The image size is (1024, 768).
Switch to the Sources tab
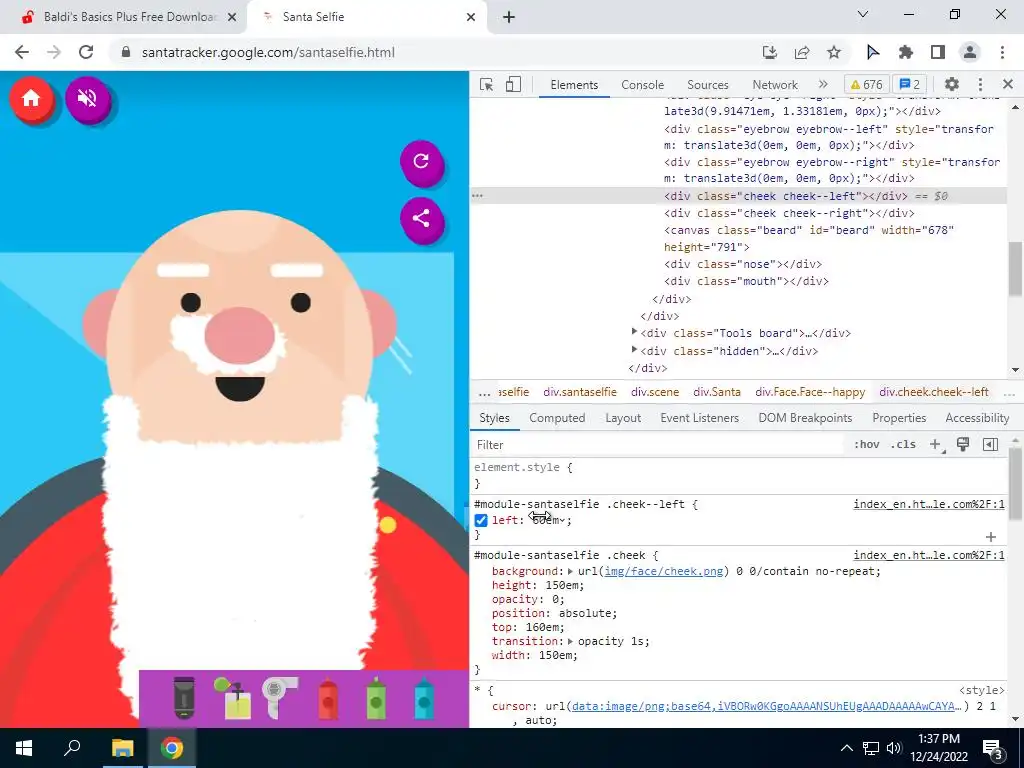707,85
